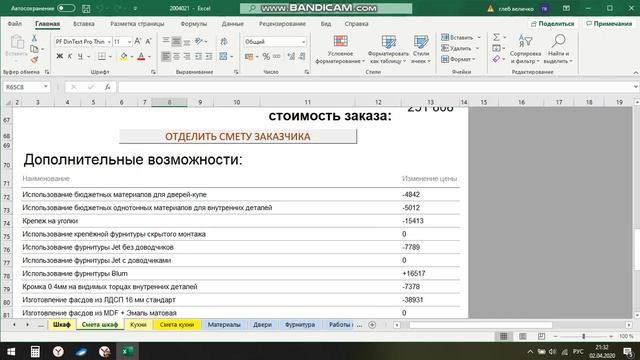640x360 pixels.
Task: Open Кухни sheet tab
Action: [138, 324]
